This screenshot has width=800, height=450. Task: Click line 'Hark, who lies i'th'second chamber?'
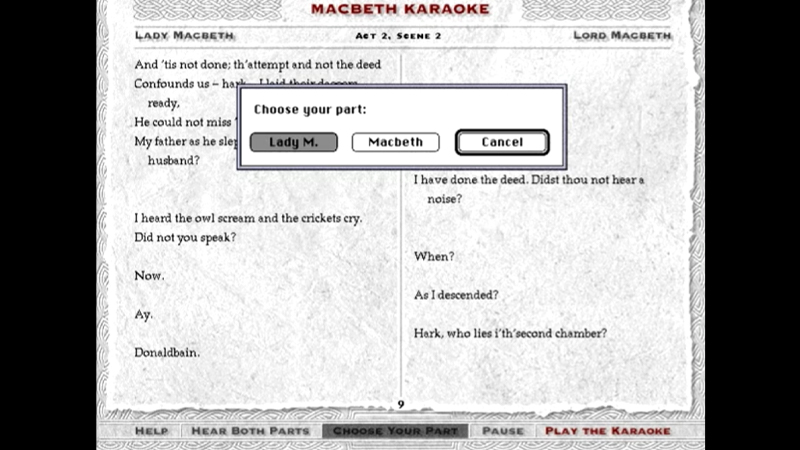tap(510, 334)
